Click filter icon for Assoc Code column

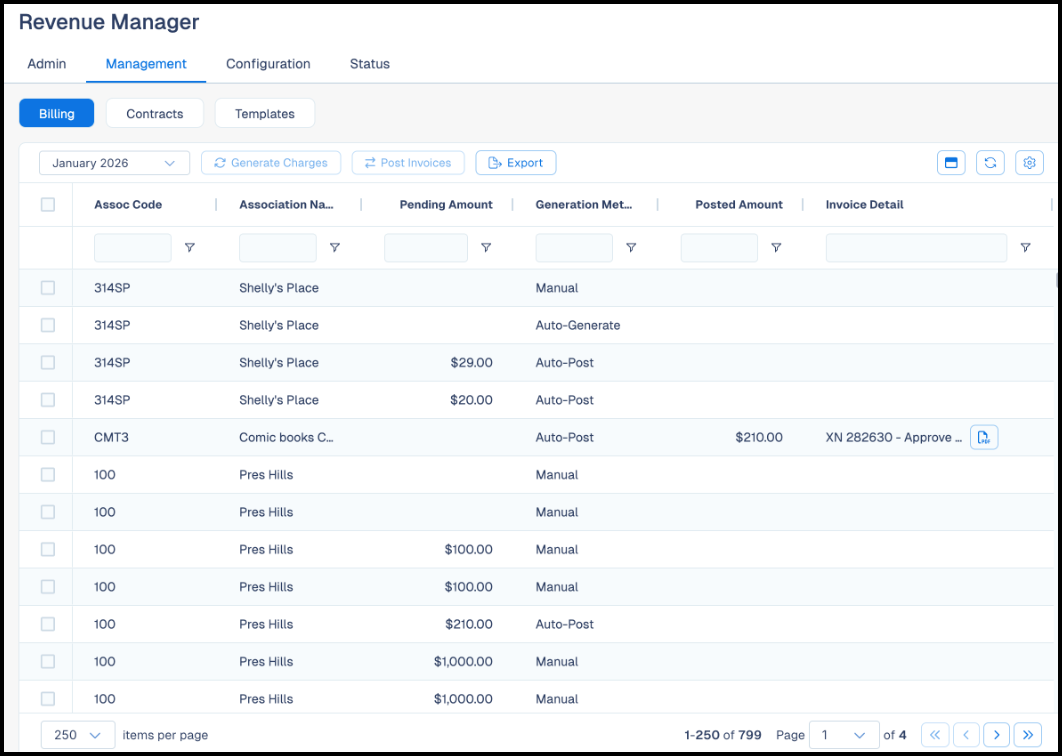[x=190, y=248]
